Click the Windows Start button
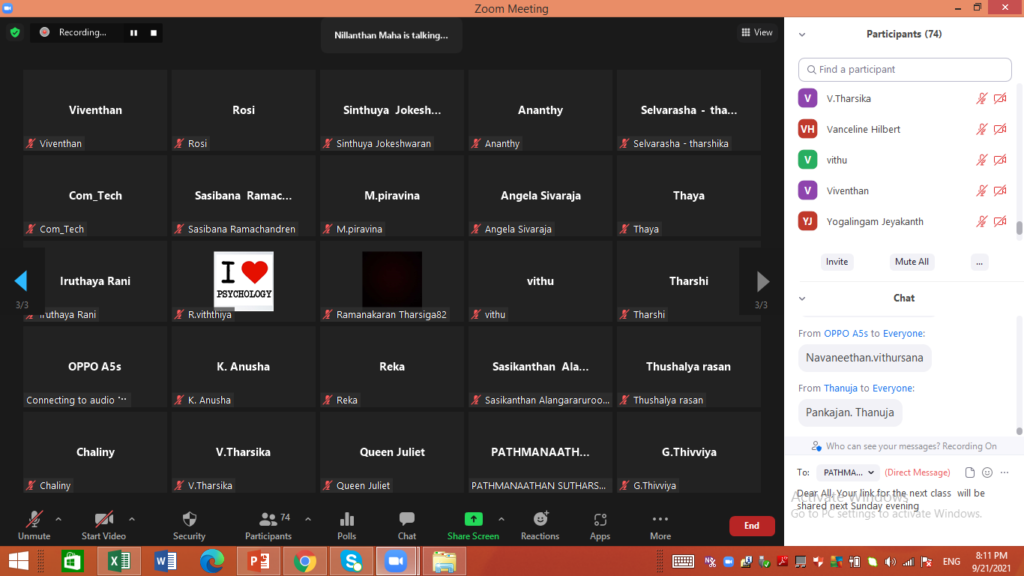Viewport: 1024px width, 576px height. pyautogui.click(x=18, y=561)
